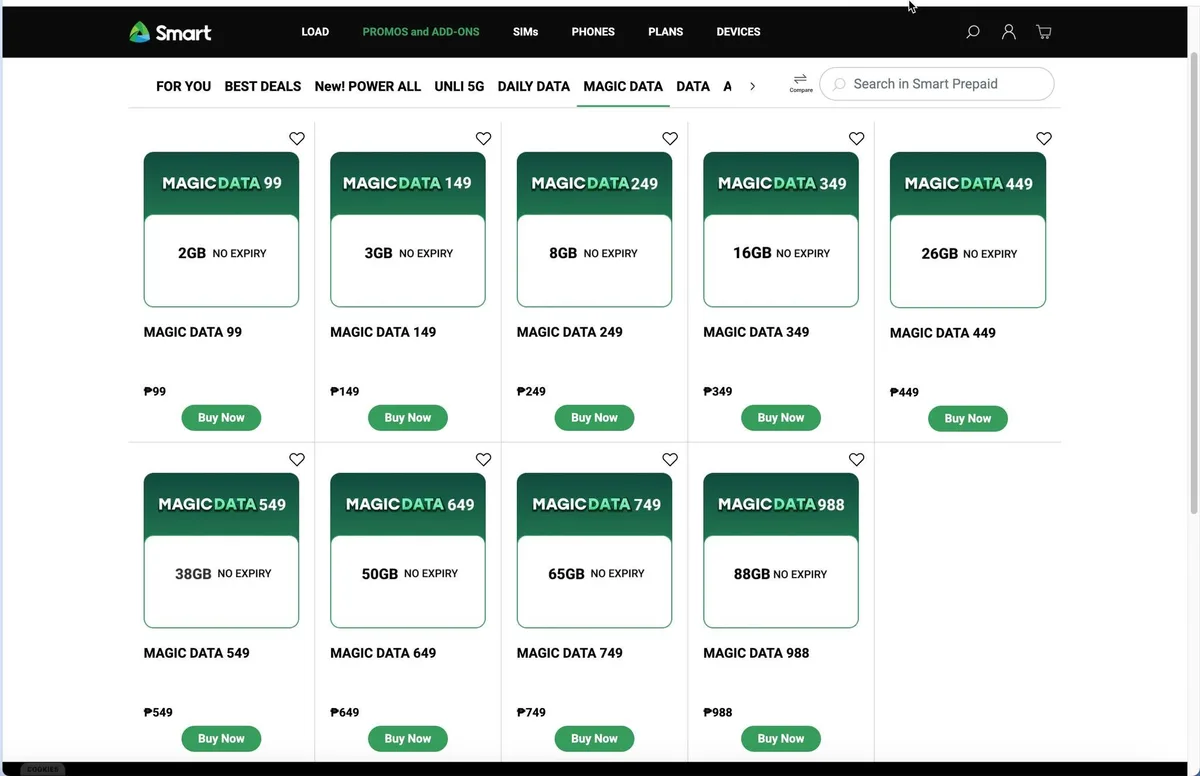Open the PHONES menu in top navigation
Image resolution: width=1200 pixels, height=776 pixels.
(593, 32)
